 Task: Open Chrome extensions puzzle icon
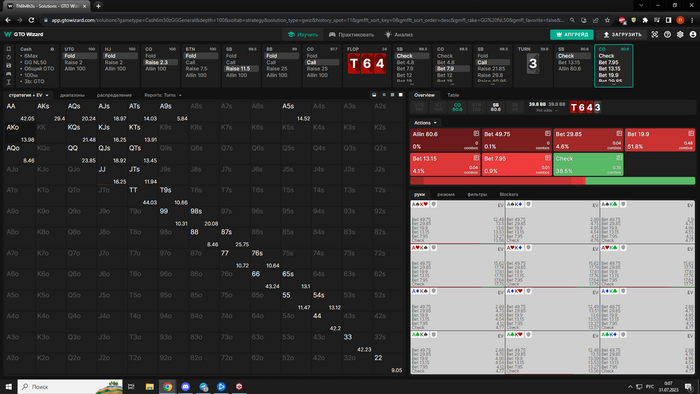(645, 20)
